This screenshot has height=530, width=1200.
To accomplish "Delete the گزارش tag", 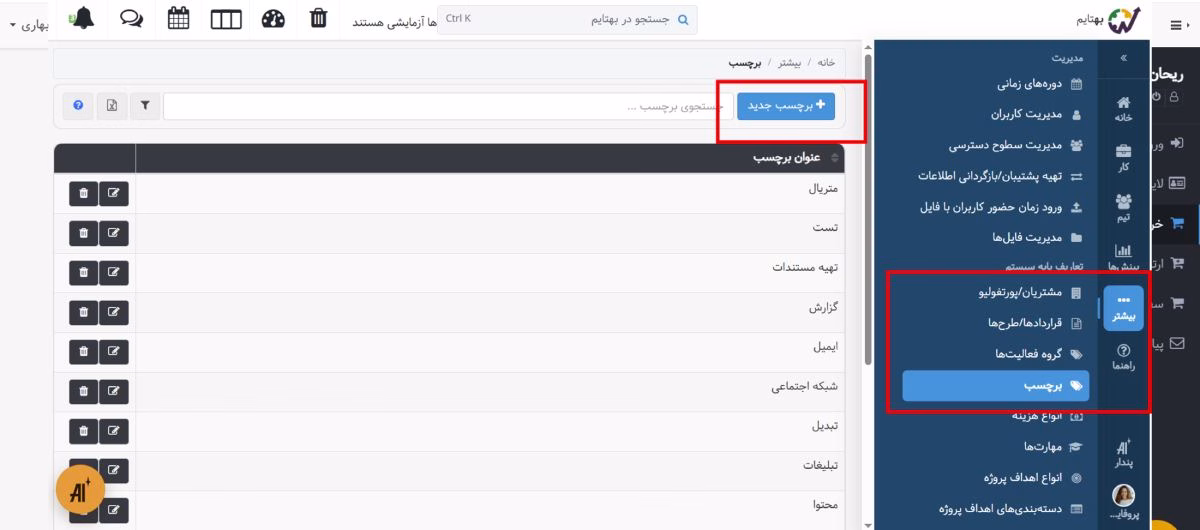I will [83, 312].
